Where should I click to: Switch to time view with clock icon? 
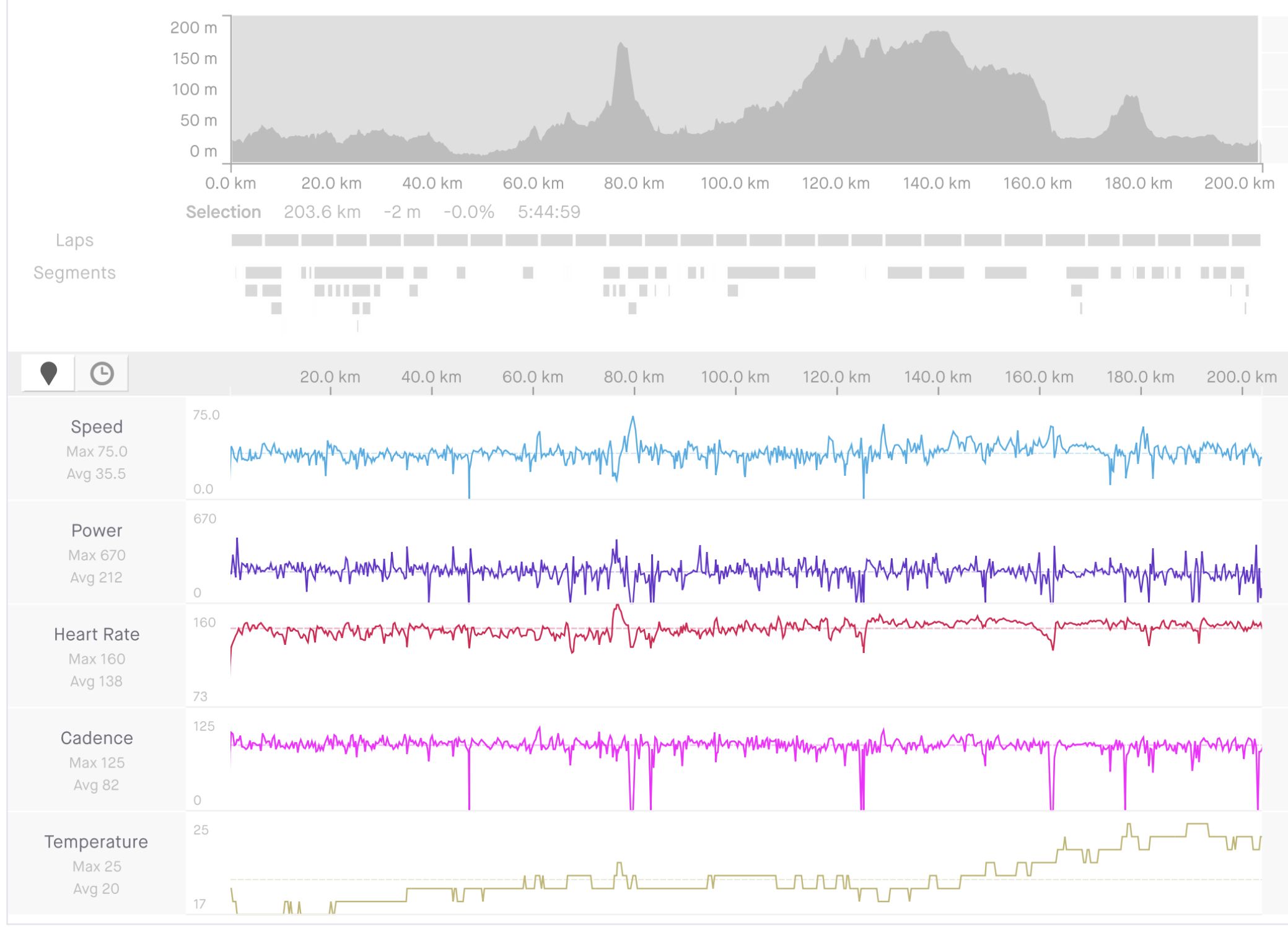click(x=102, y=373)
